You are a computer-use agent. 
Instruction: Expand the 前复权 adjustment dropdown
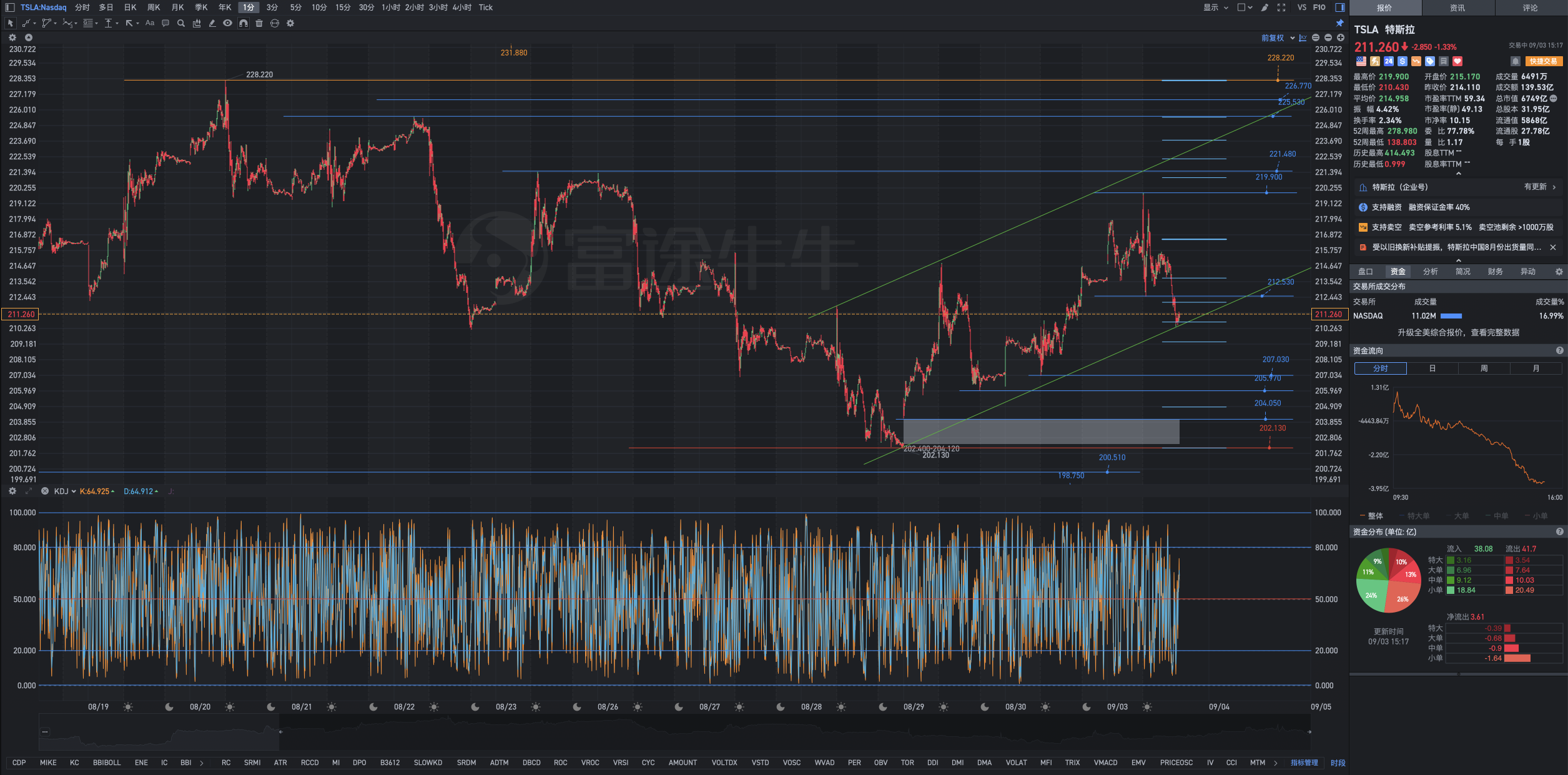1278,38
